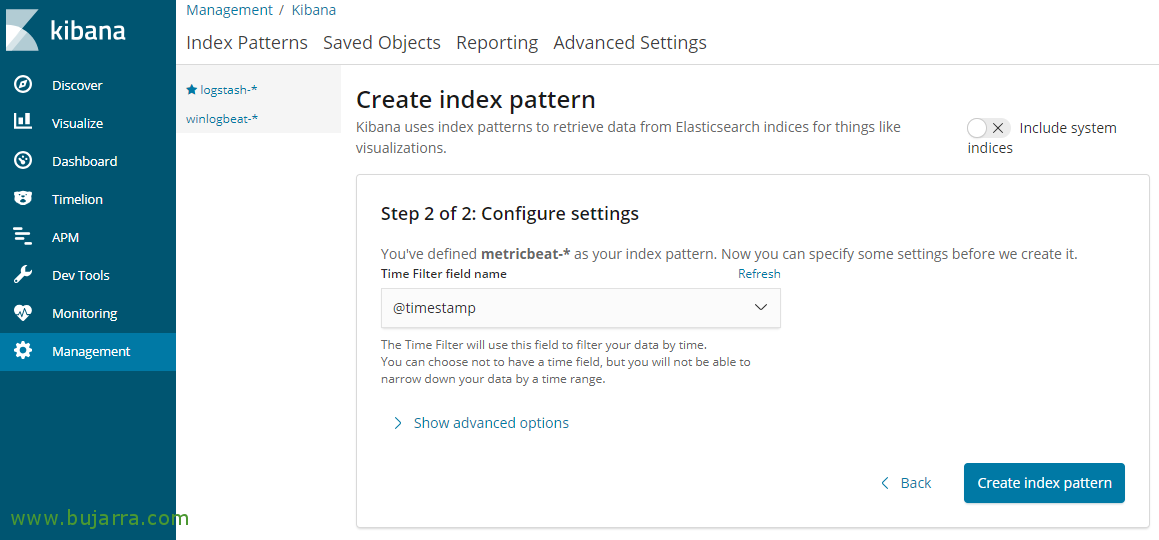This screenshot has width=1159, height=540.
Task: Open Dashboard via gauge icon
Action: 23,161
